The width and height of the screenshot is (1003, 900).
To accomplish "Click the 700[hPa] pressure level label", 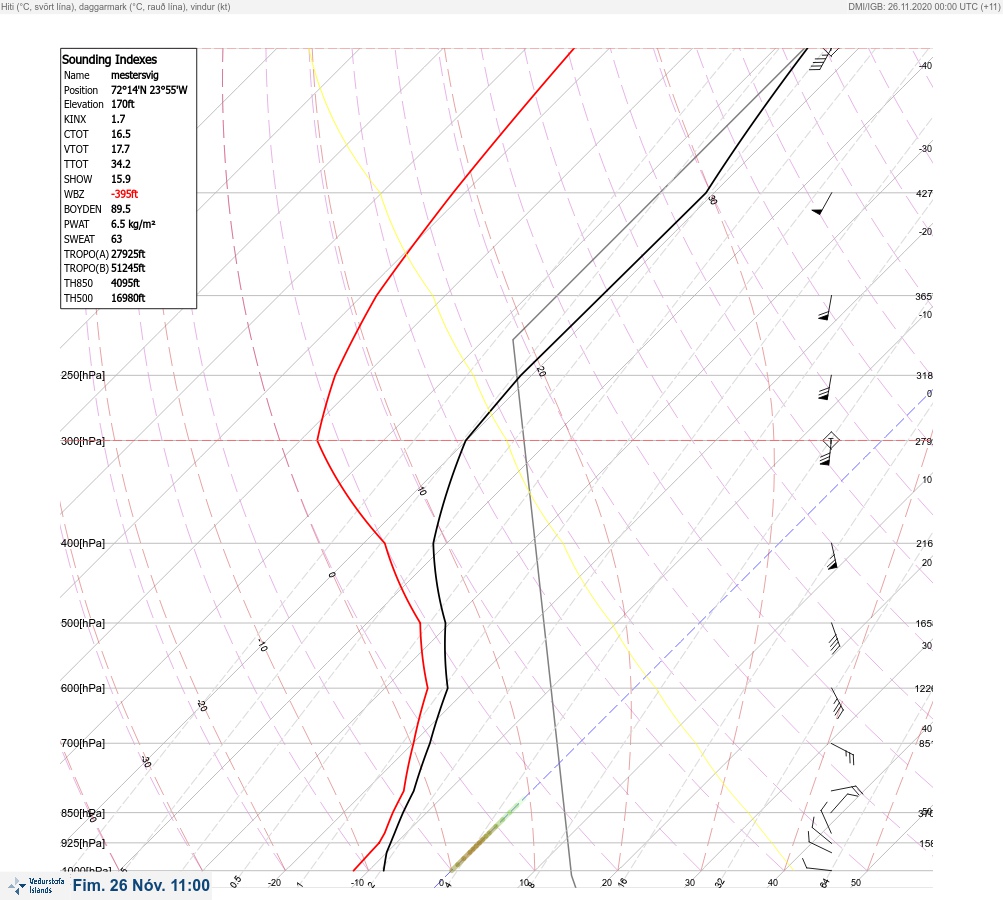I will [83, 743].
